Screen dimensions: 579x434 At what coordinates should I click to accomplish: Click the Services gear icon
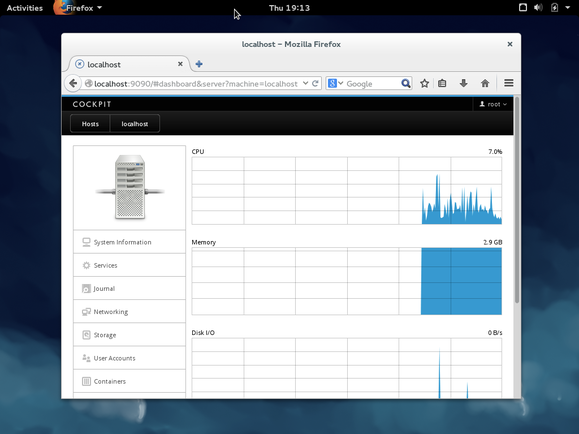(x=86, y=265)
